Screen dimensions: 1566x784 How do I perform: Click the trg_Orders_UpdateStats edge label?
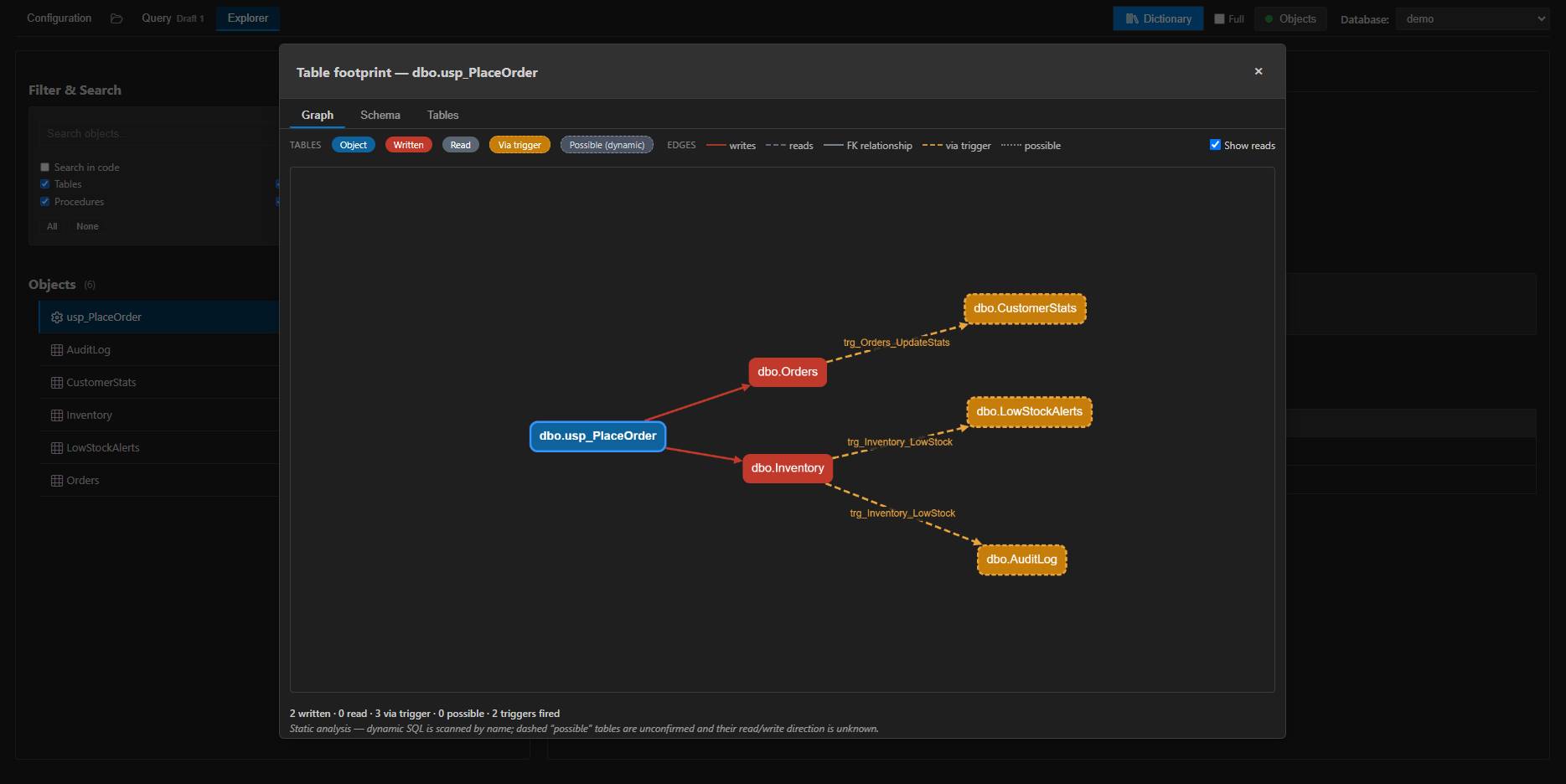point(897,343)
